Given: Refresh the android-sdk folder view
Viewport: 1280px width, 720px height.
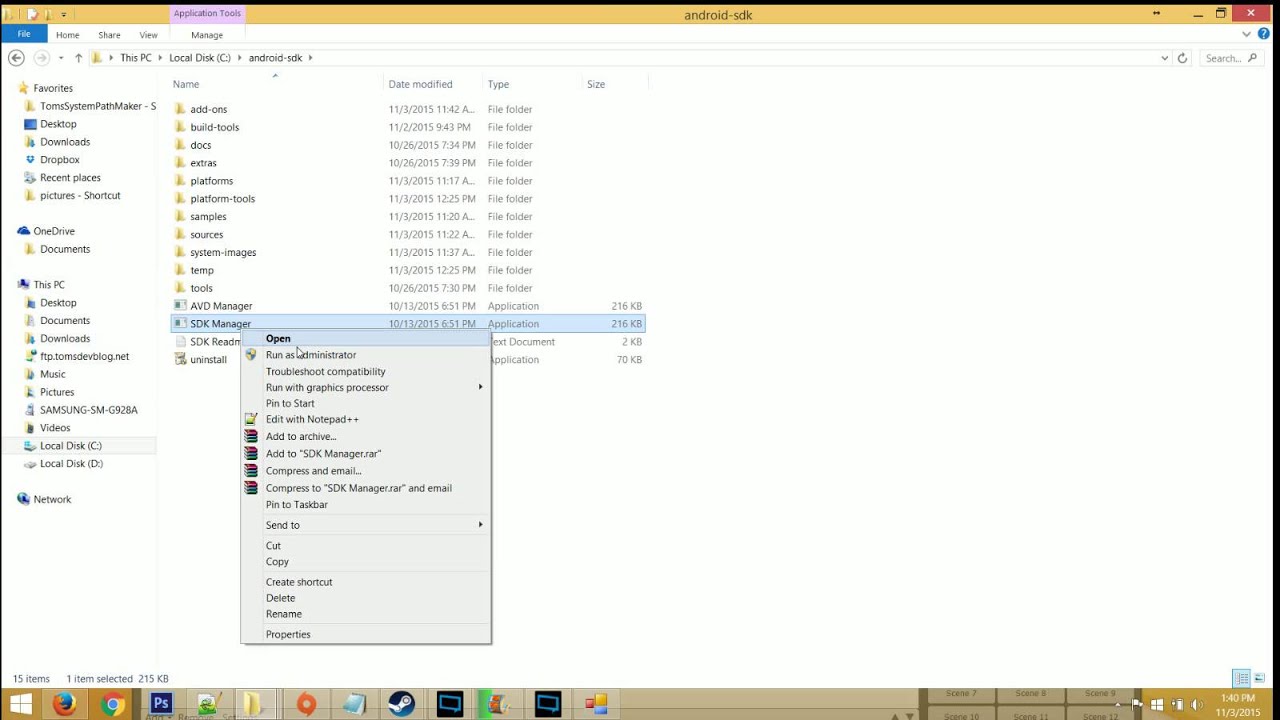Looking at the screenshot, I should pos(1182,58).
